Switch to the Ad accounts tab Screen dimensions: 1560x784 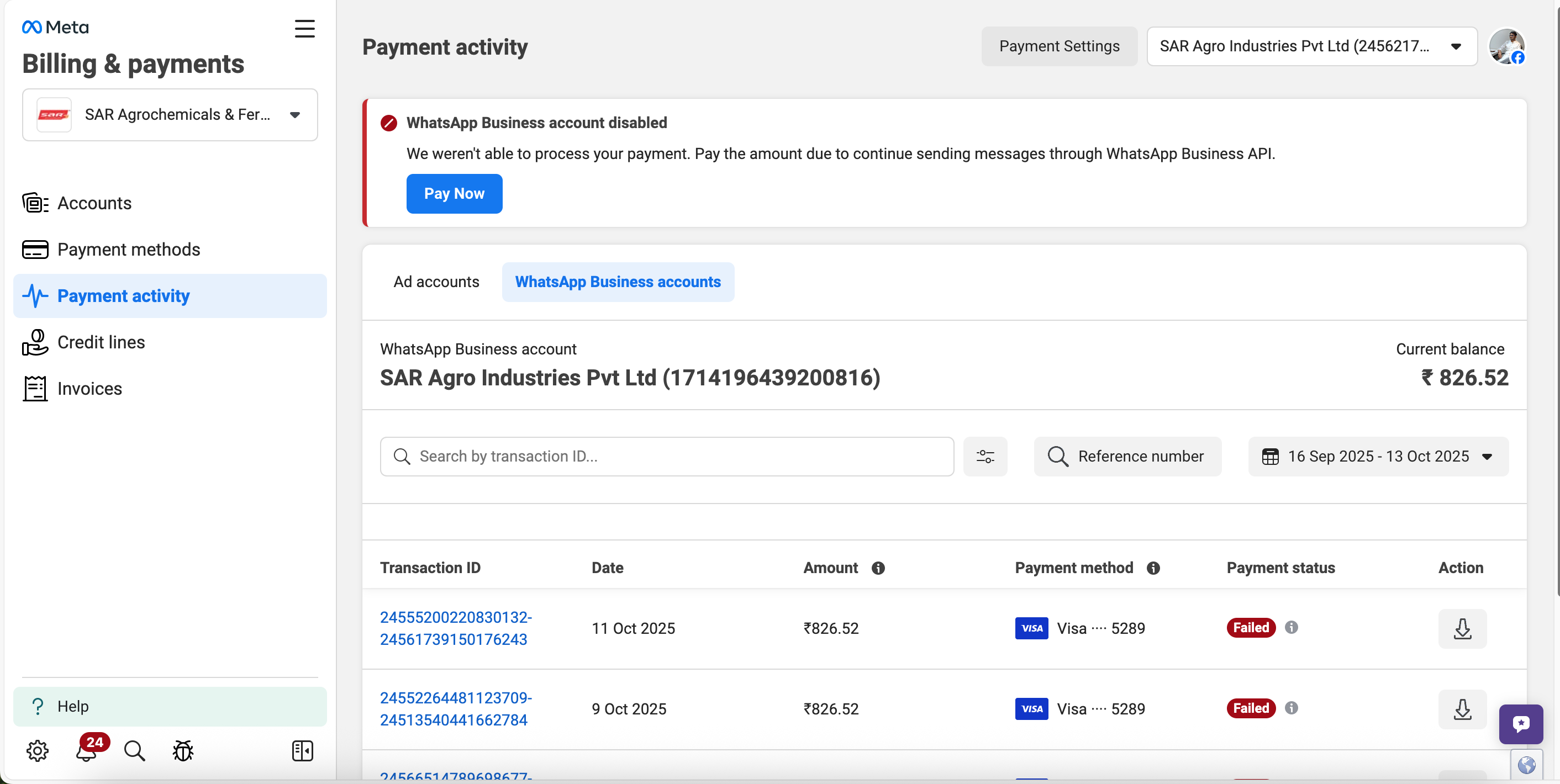(x=436, y=282)
